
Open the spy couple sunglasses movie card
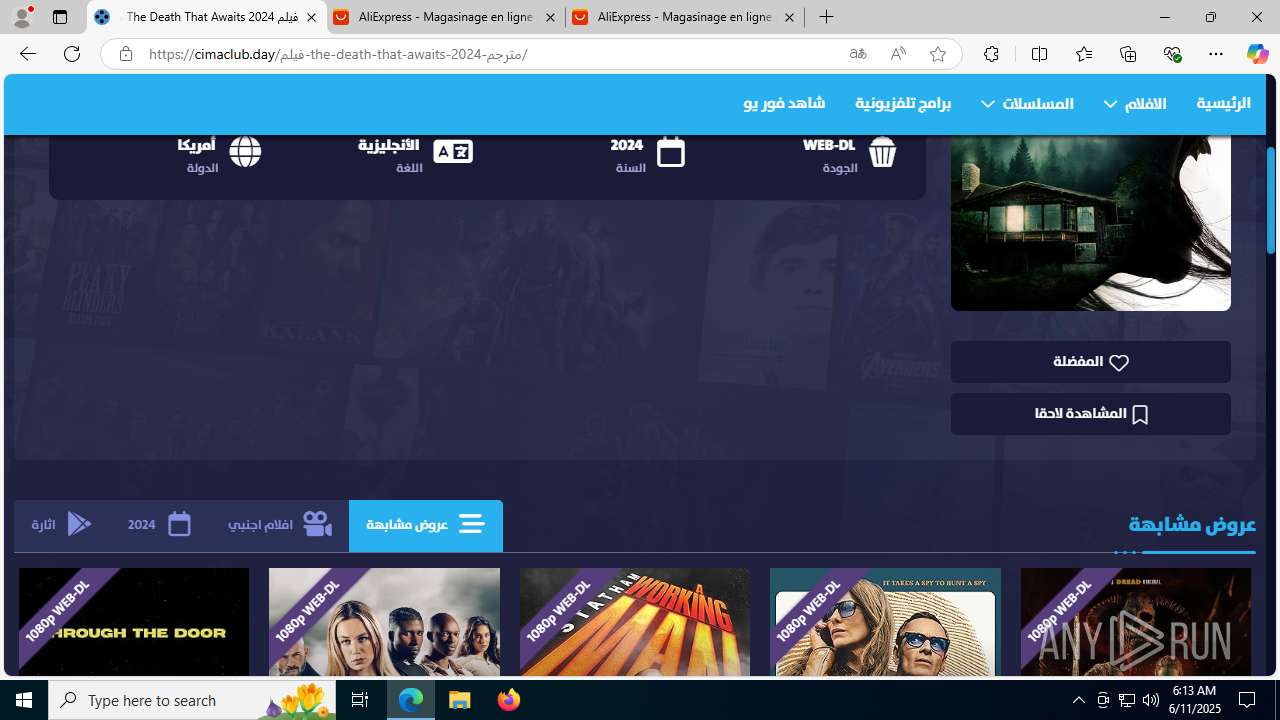point(885,623)
